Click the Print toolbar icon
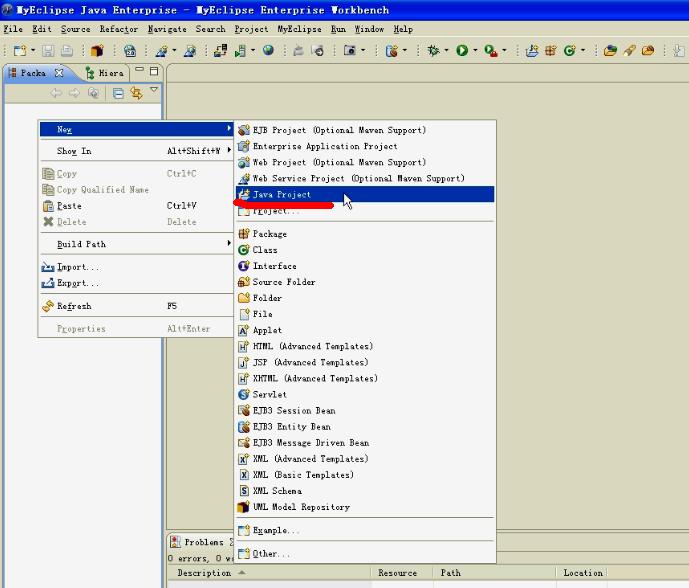 pos(67,51)
